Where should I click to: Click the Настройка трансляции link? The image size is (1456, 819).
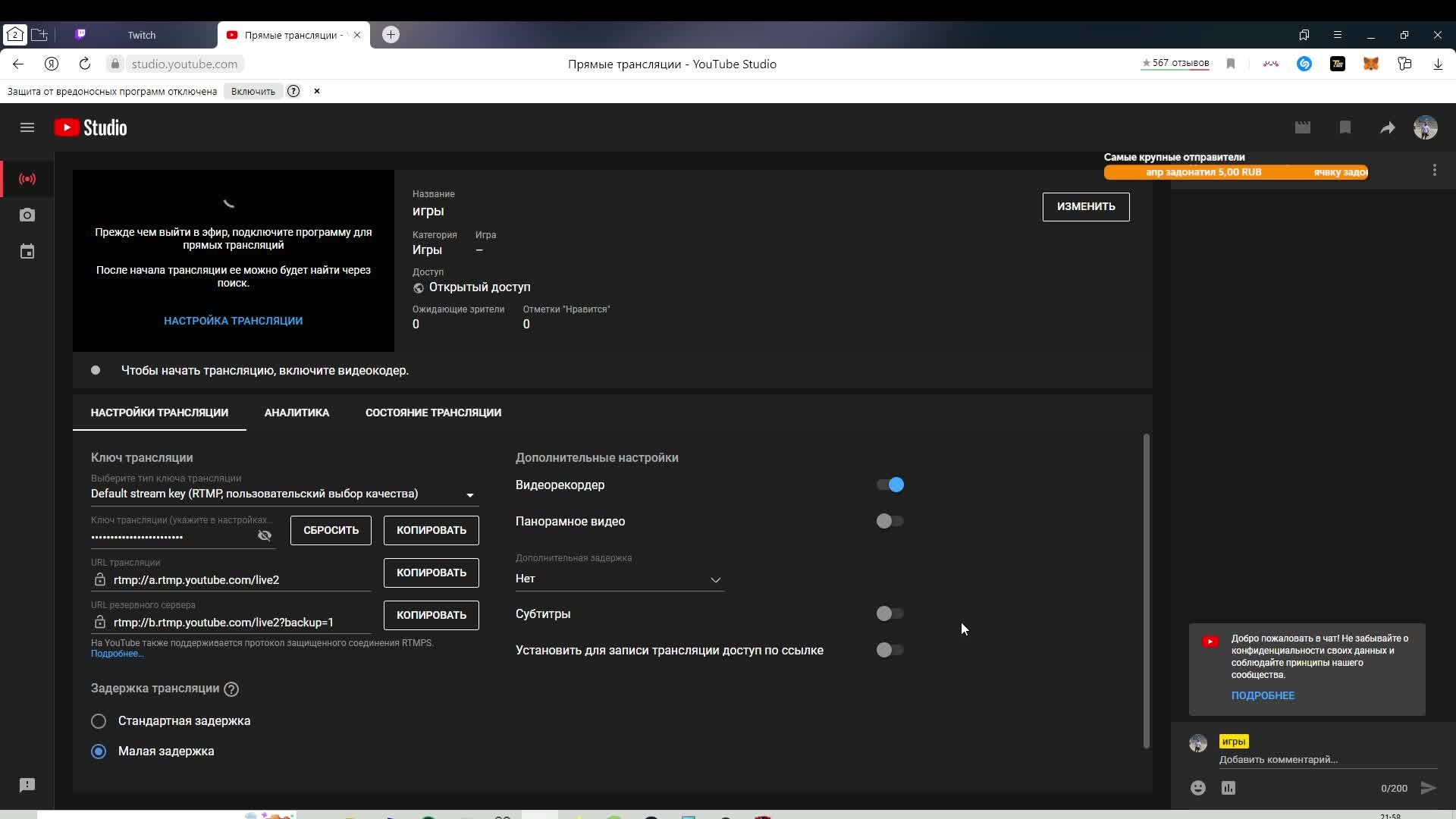pos(233,321)
